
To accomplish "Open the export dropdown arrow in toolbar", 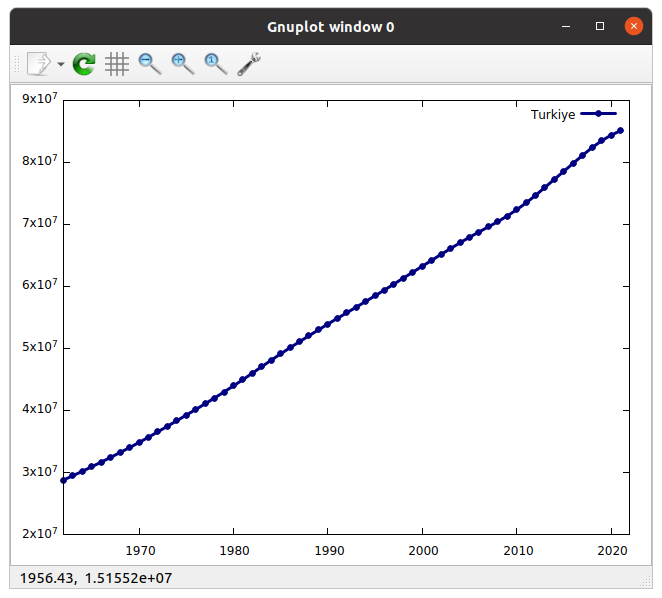I will (x=61, y=65).
